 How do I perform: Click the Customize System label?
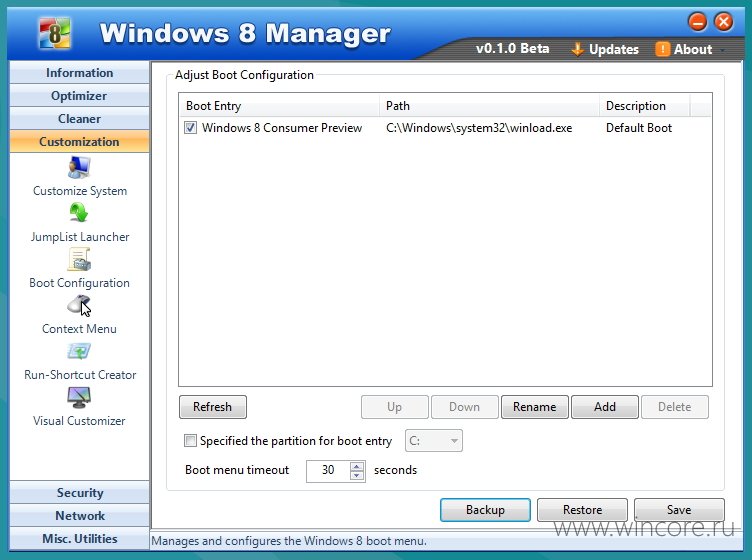(x=80, y=191)
